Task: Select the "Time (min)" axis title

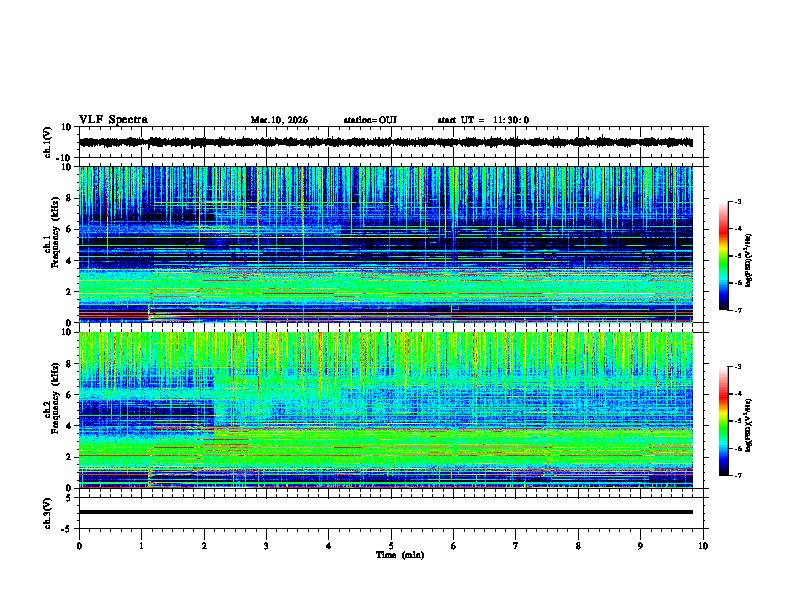Action: coord(400,555)
